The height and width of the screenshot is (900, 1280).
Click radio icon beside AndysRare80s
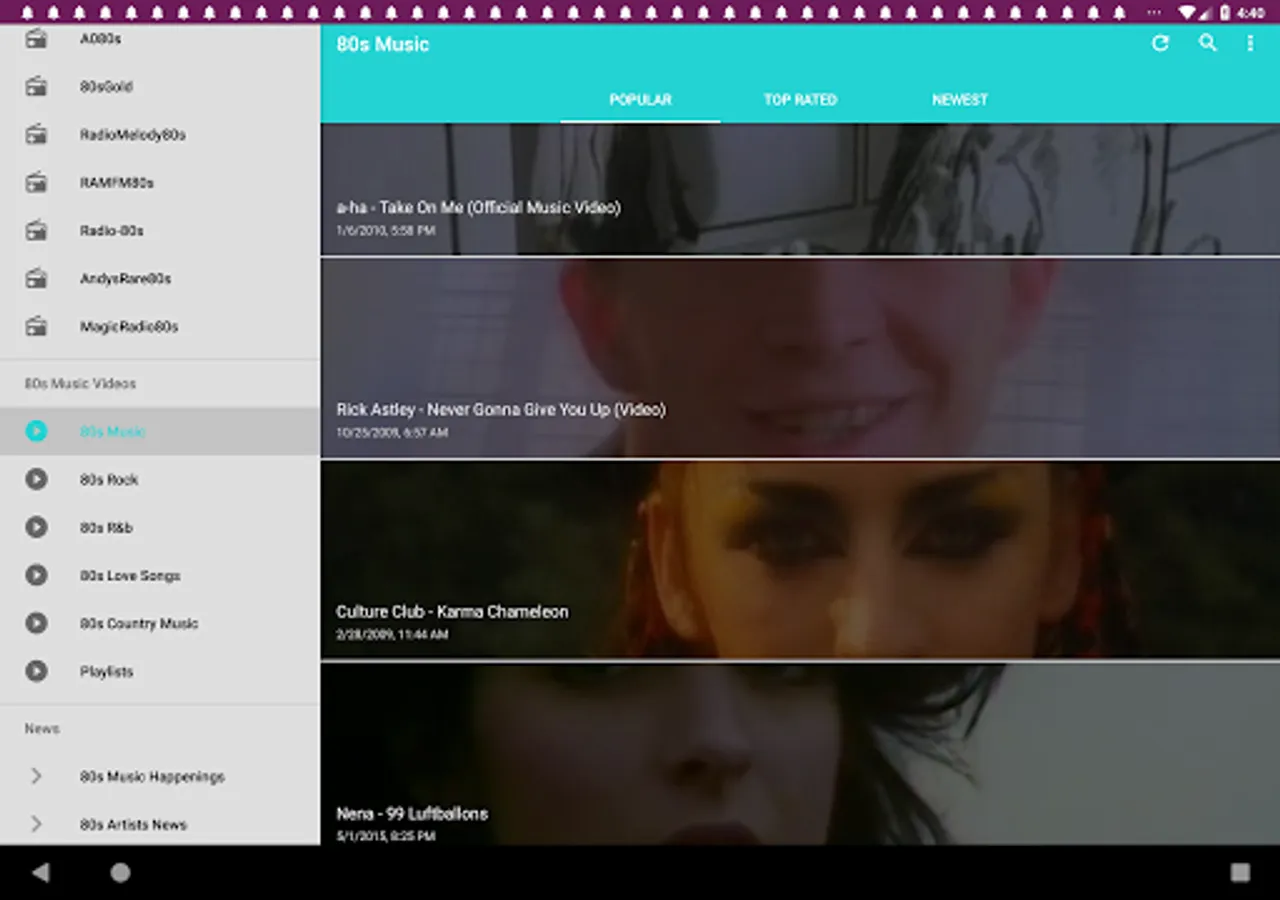click(x=36, y=279)
